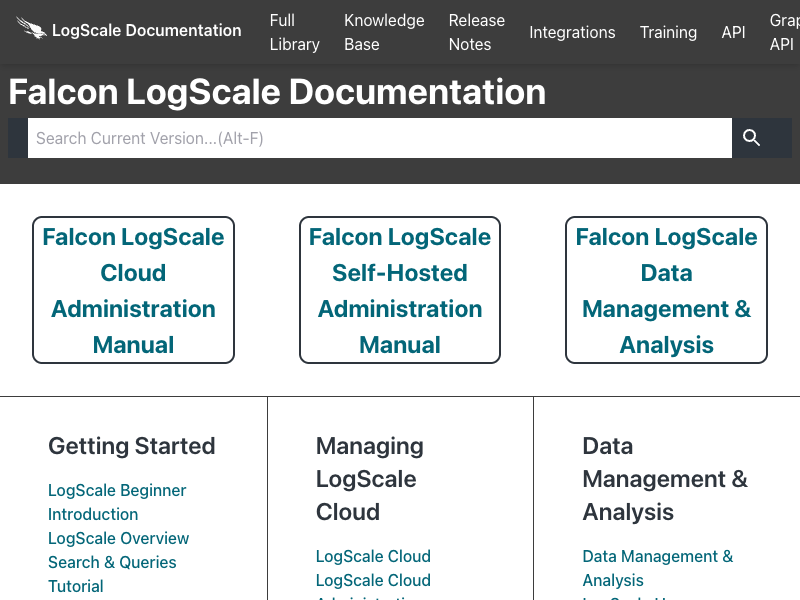
Task: Open the LogScale Documentation home link
Action: (x=146, y=31)
